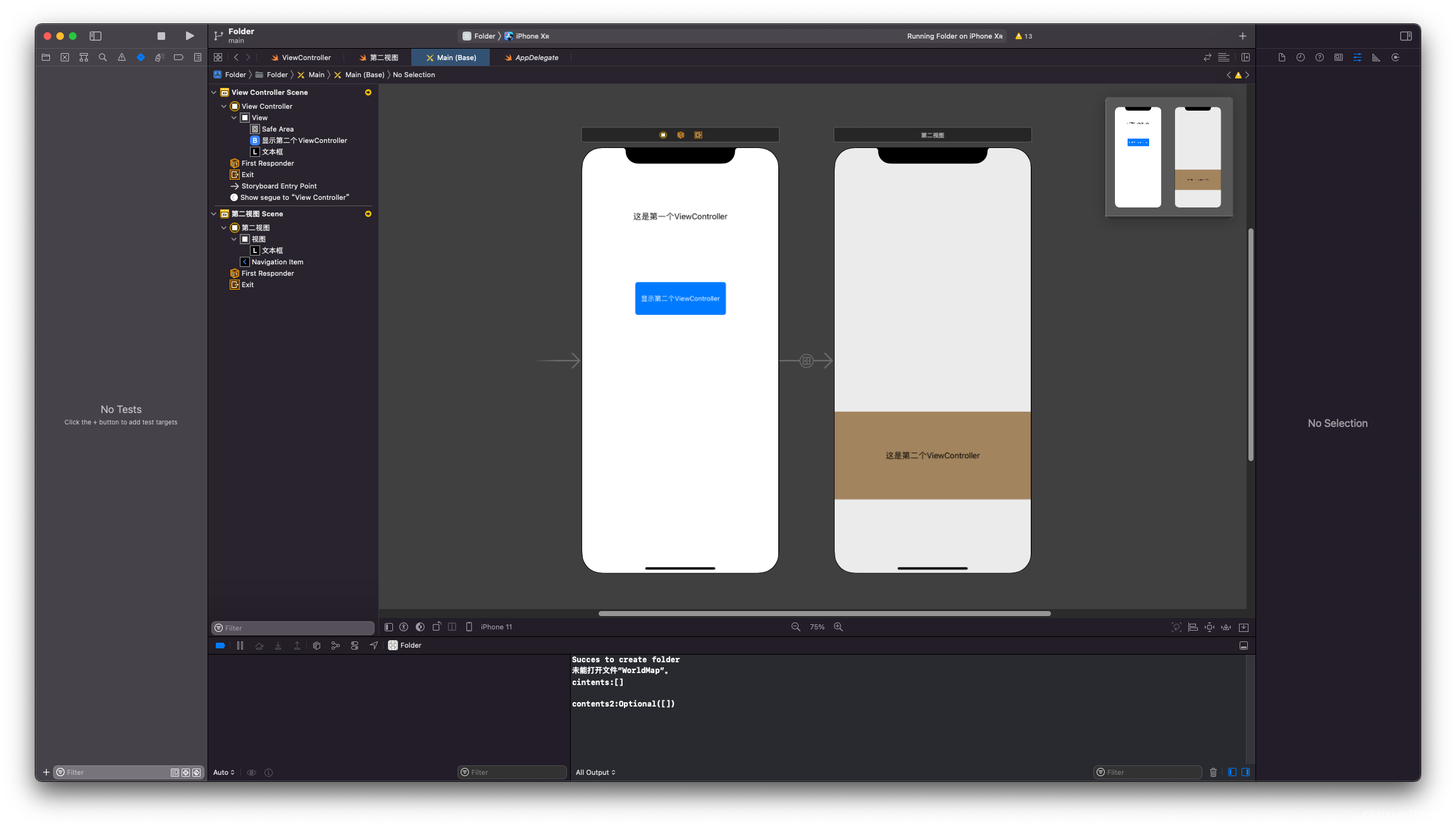Select the test navigator diamond icon

(140, 58)
